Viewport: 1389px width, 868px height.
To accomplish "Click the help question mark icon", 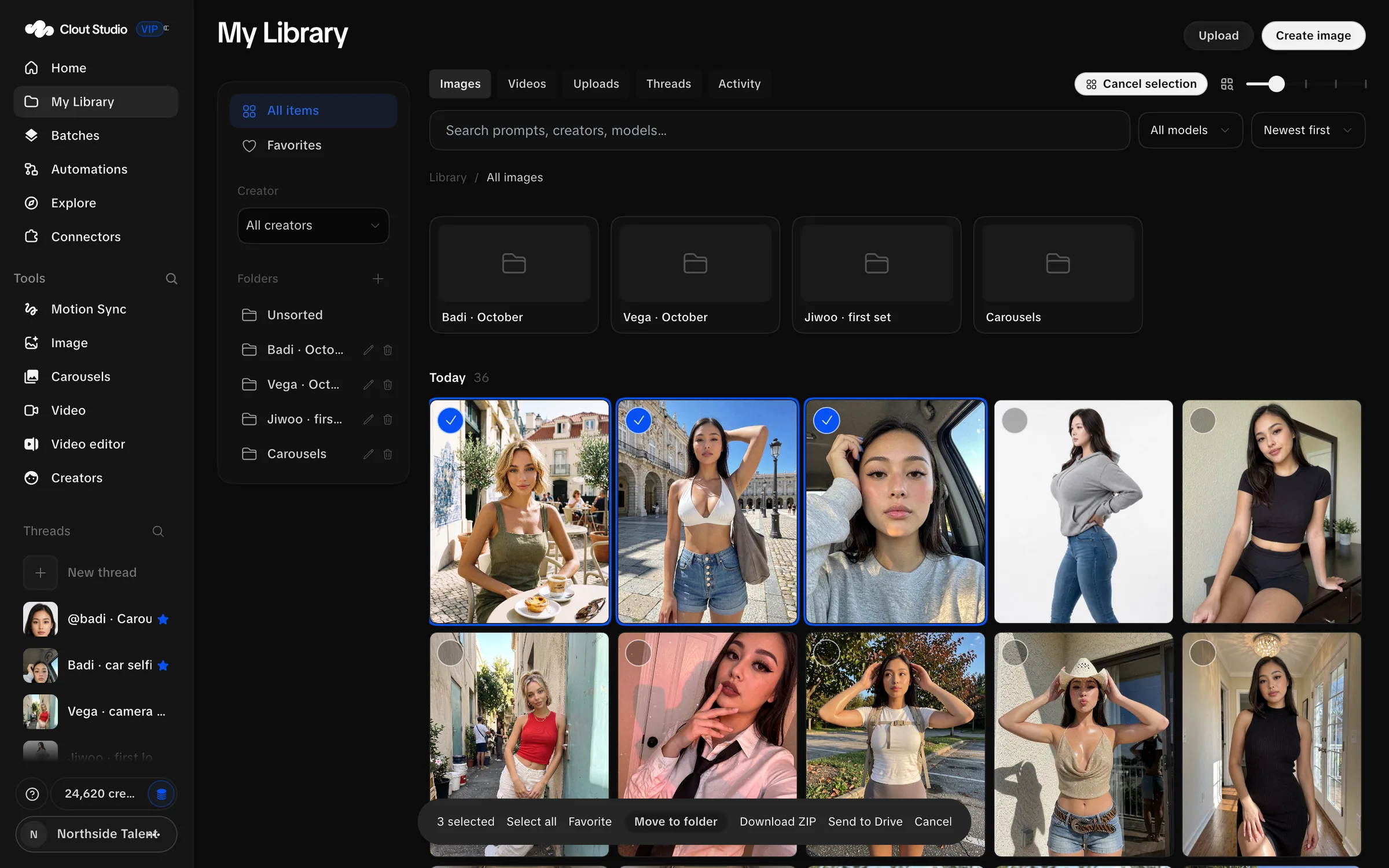I will point(32,794).
